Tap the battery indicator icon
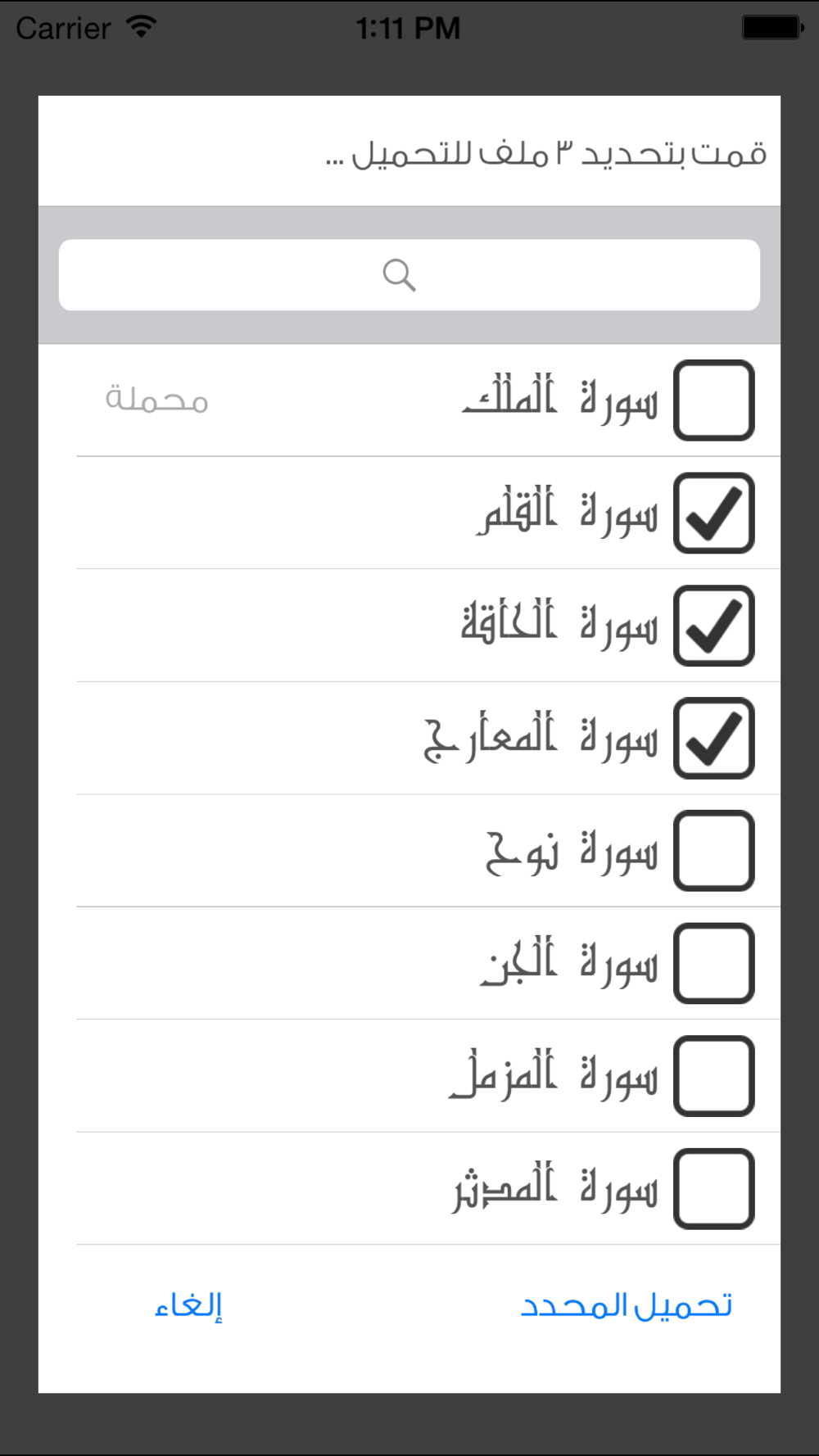The height and width of the screenshot is (1456, 819). pyautogui.click(x=771, y=28)
